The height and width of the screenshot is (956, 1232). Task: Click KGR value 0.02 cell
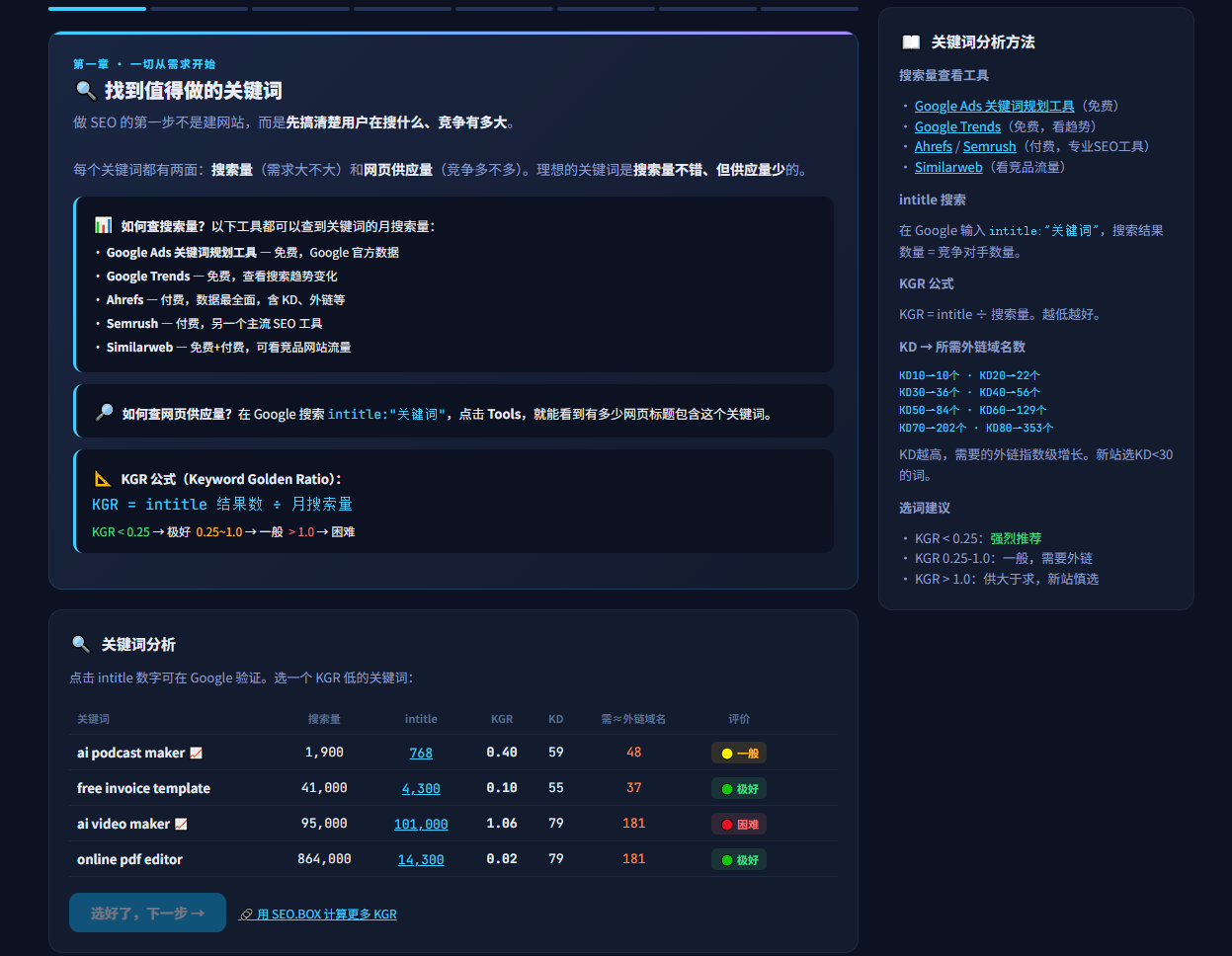click(502, 859)
